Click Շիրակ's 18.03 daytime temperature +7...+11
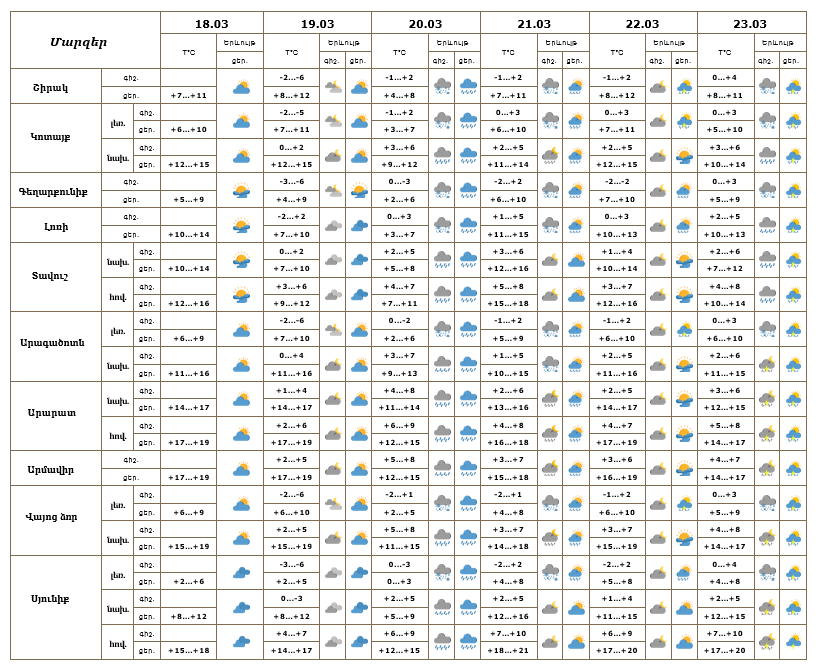 click(189, 95)
